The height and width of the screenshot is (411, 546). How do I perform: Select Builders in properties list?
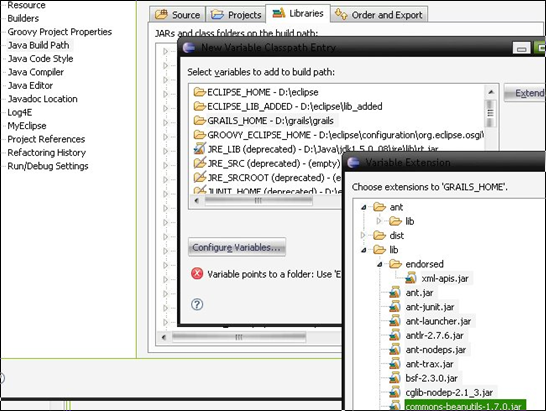23,18
